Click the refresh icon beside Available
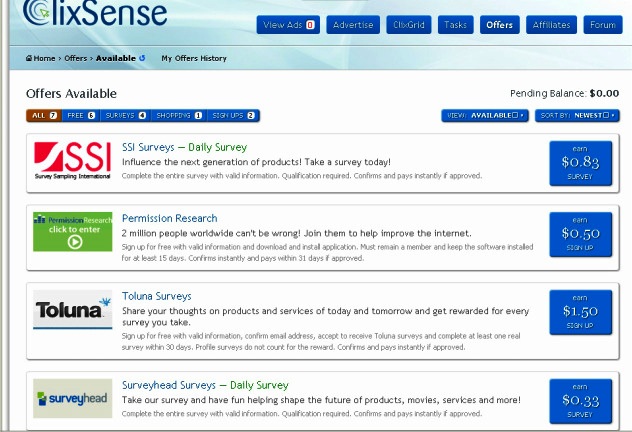 pos(142,58)
